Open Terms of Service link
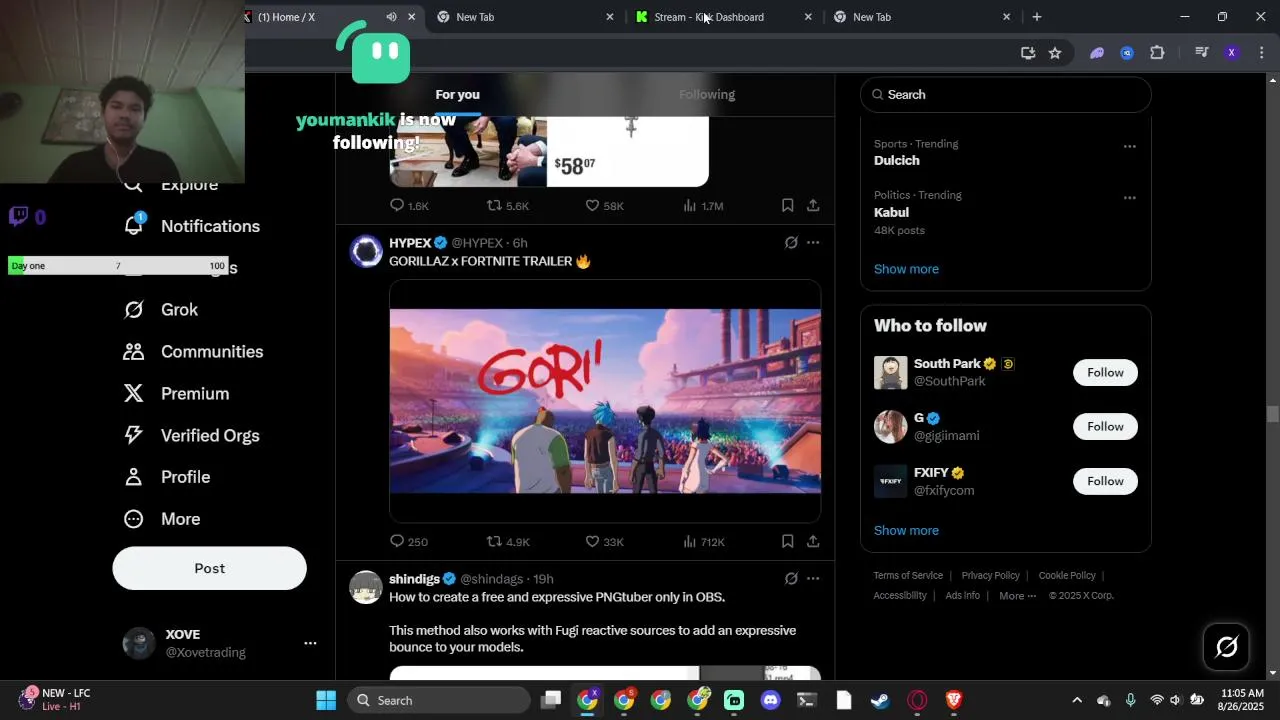 point(908,576)
